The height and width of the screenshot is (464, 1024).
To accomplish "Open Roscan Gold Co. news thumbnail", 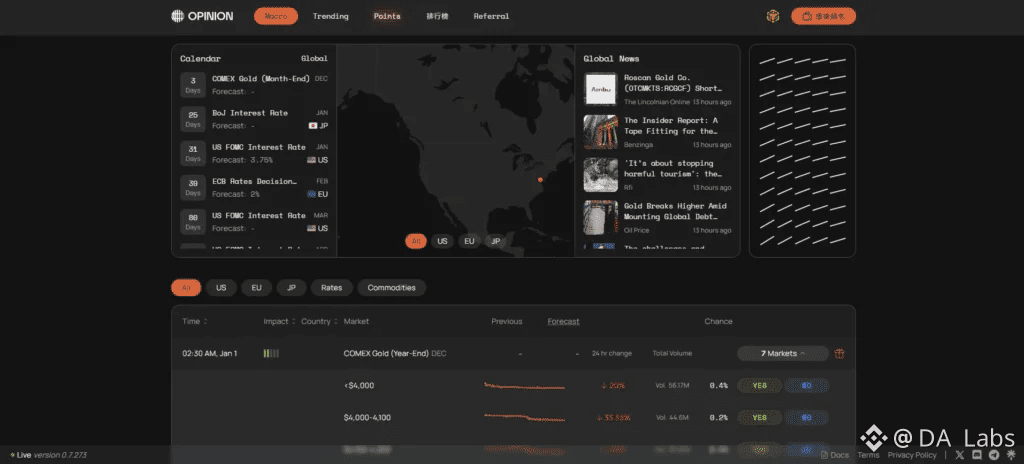I will [600, 89].
